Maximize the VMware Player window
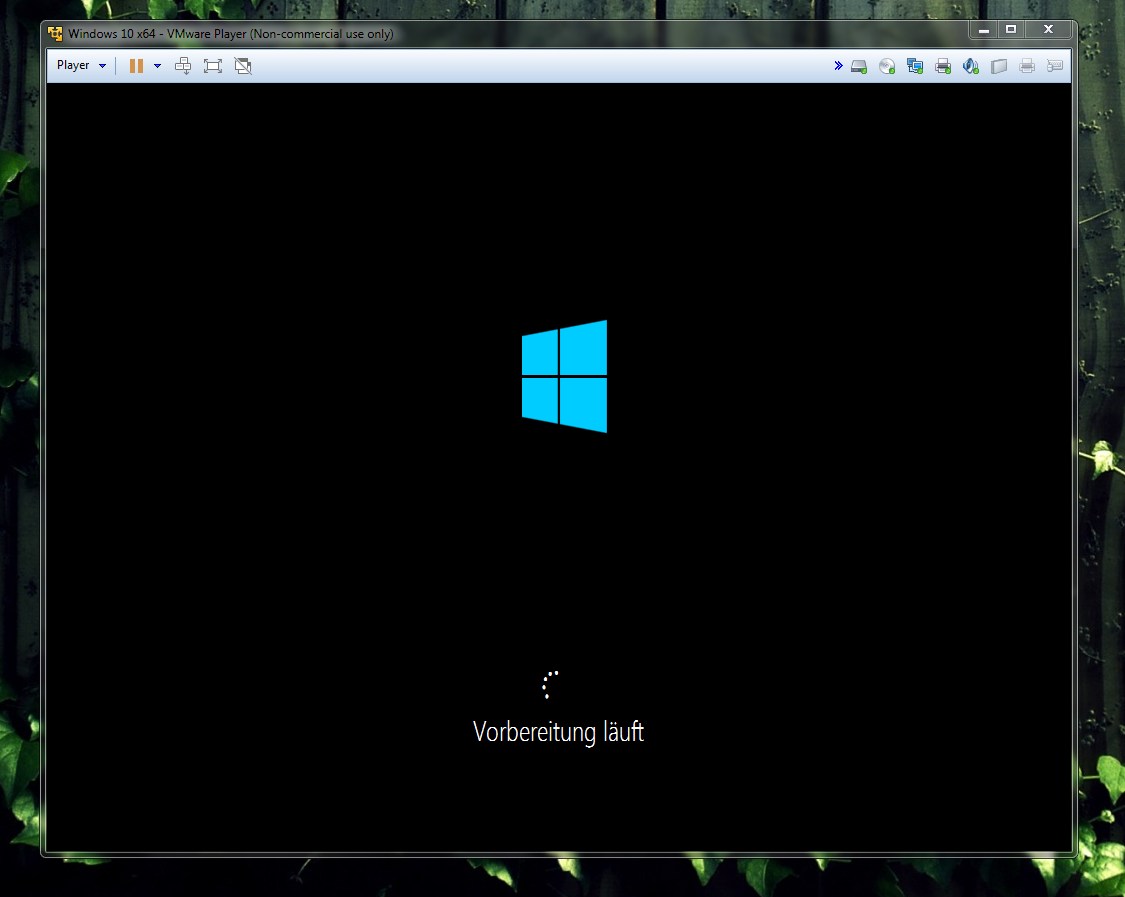1125x897 pixels. tap(1011, 29)
